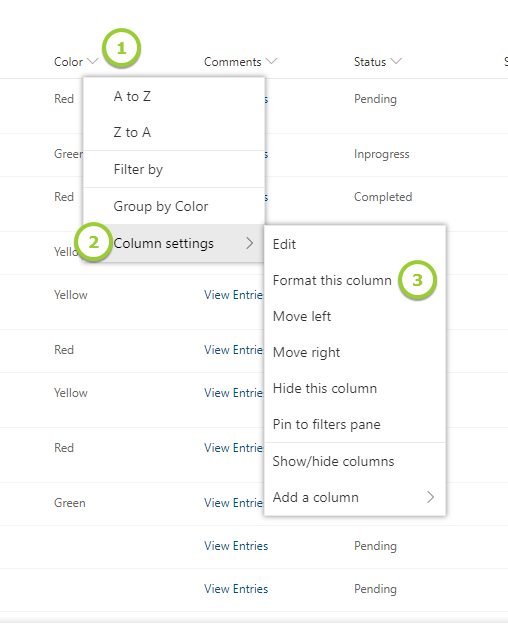Choose Move left option

click(355, 316)
